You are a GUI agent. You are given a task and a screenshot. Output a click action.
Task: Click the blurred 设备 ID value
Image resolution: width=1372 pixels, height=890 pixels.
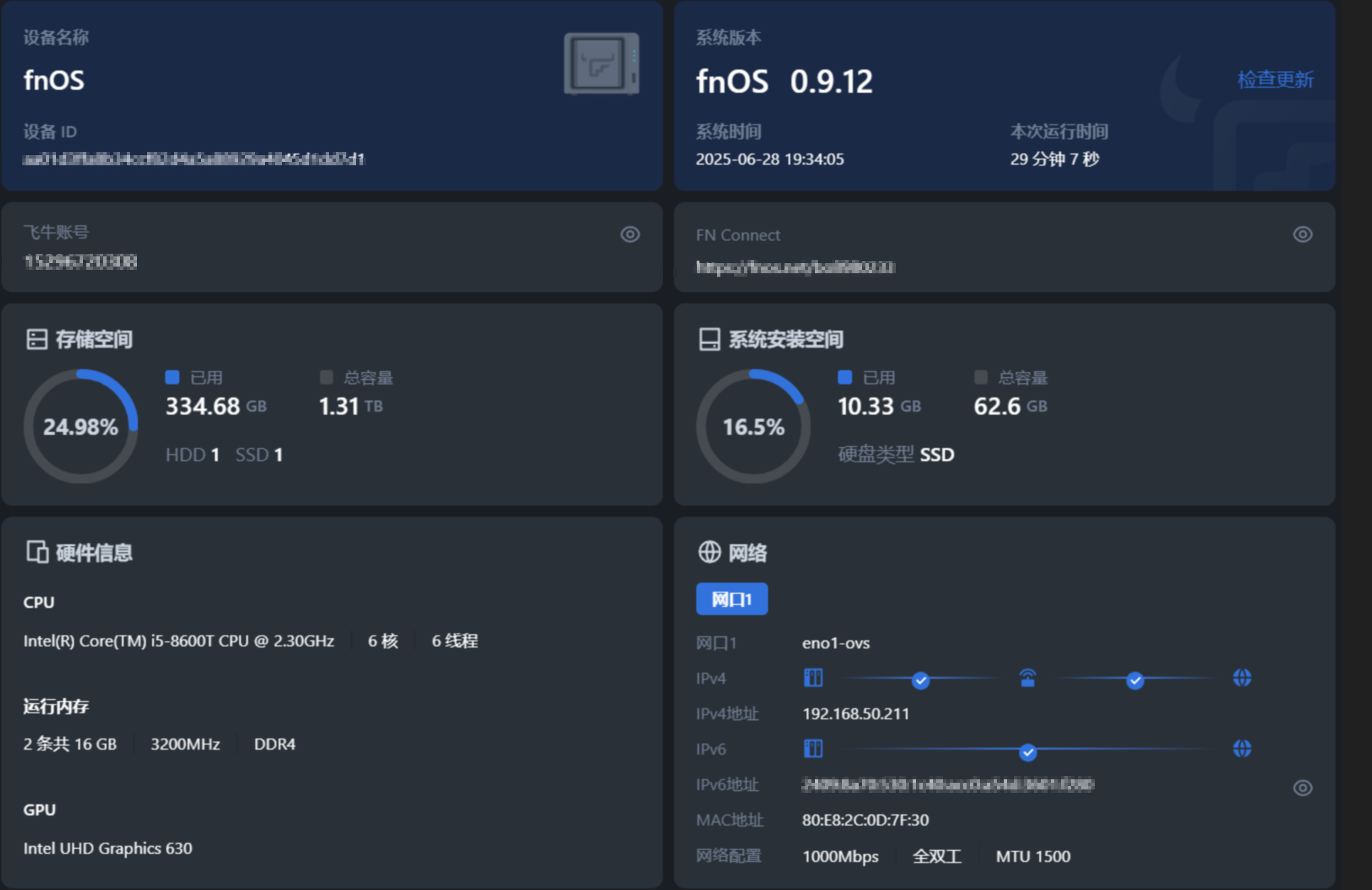coord(194,159)
